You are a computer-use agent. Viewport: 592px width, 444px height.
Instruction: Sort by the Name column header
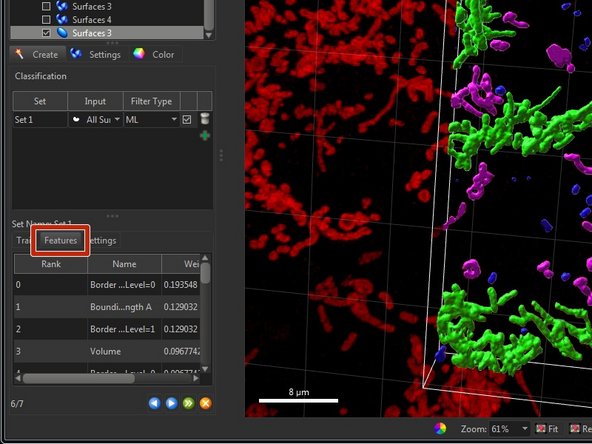124,264
